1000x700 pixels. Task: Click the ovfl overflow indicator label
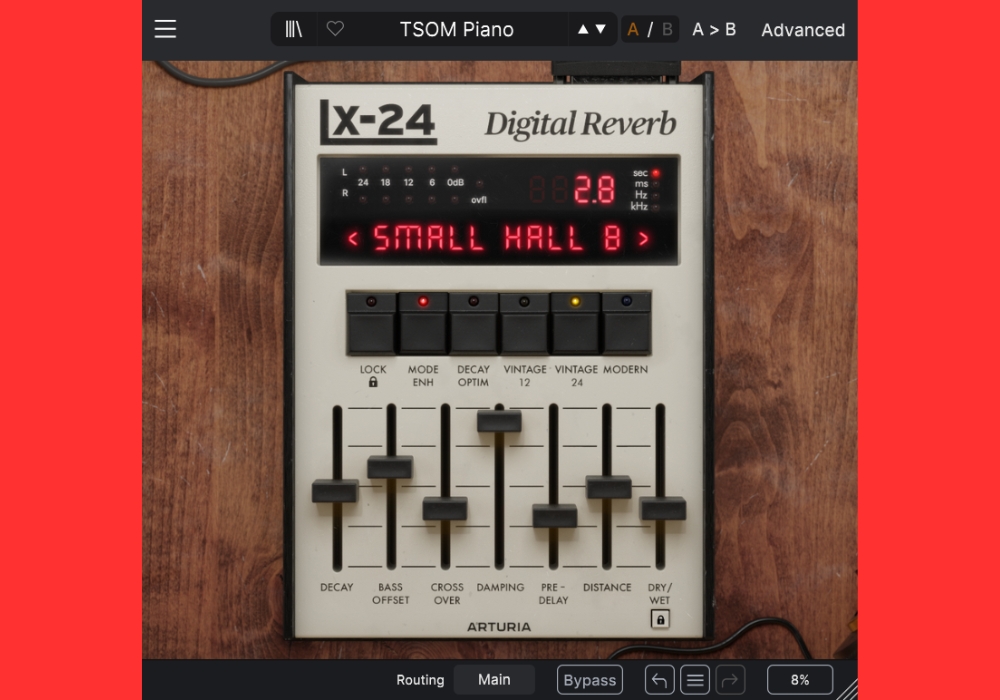[x=479, y=200]
